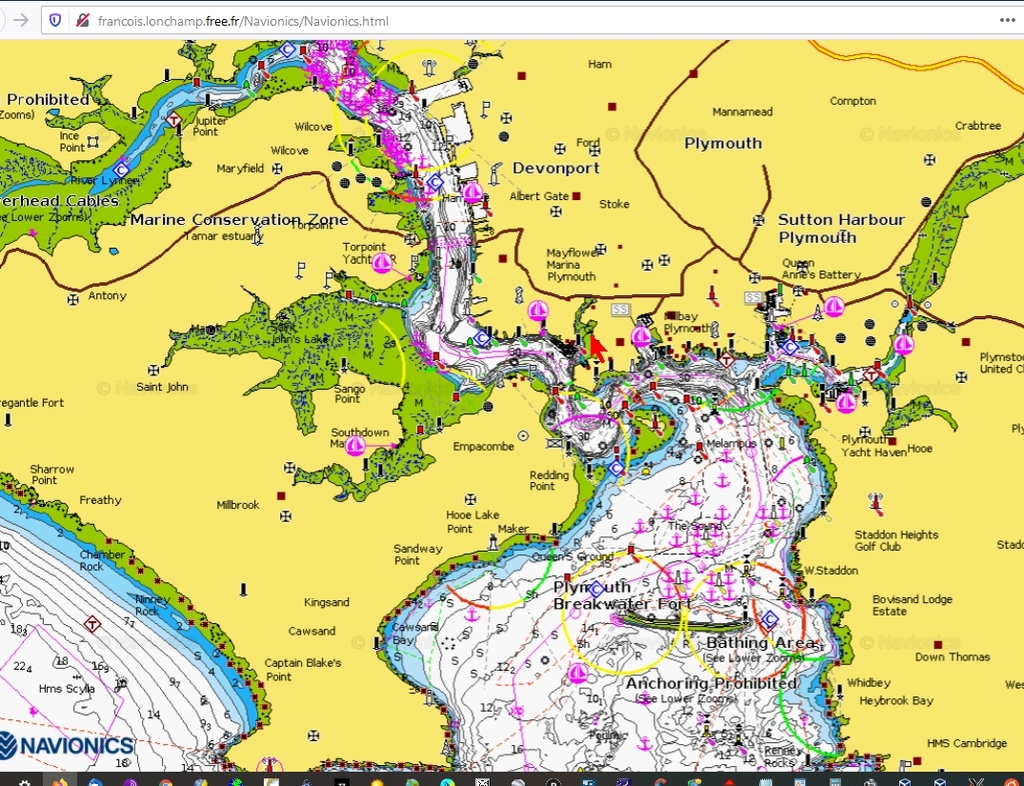1024x786 pixels.
Task: Click the cross-circle icon beside Antony
Action: click(73, 300)
